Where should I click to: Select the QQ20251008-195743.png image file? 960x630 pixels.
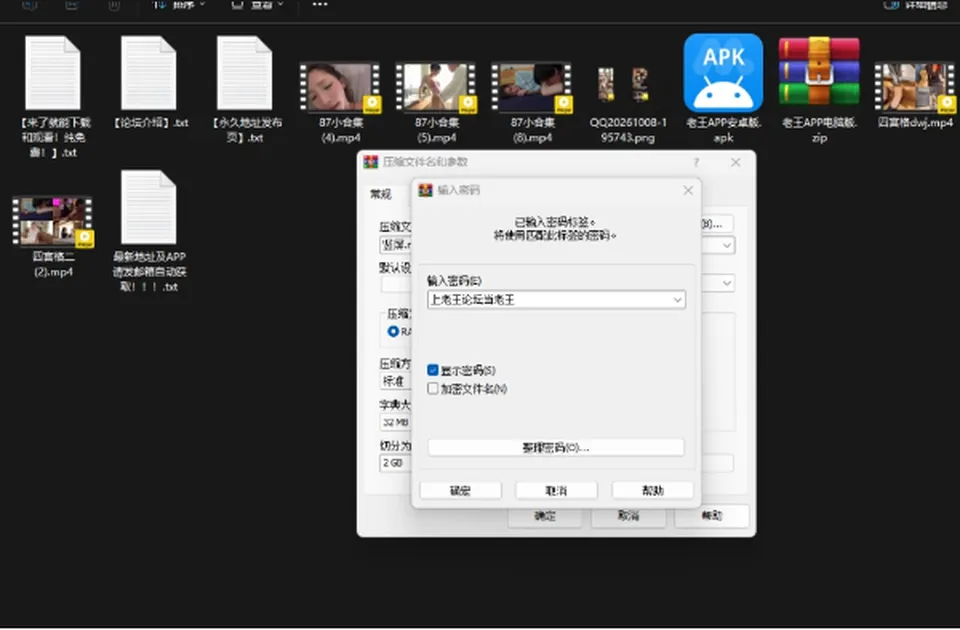point(623,84)
